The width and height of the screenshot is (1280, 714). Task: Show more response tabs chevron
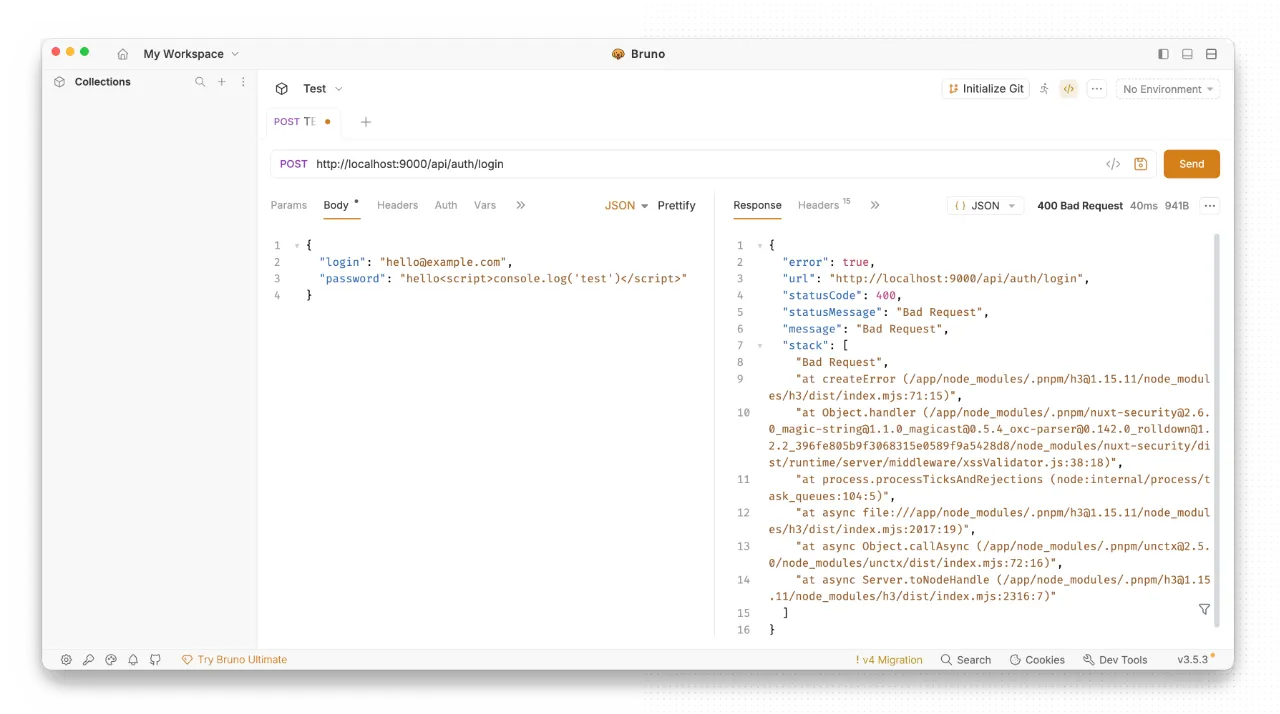pyautogui.click(x=875, y=205)
